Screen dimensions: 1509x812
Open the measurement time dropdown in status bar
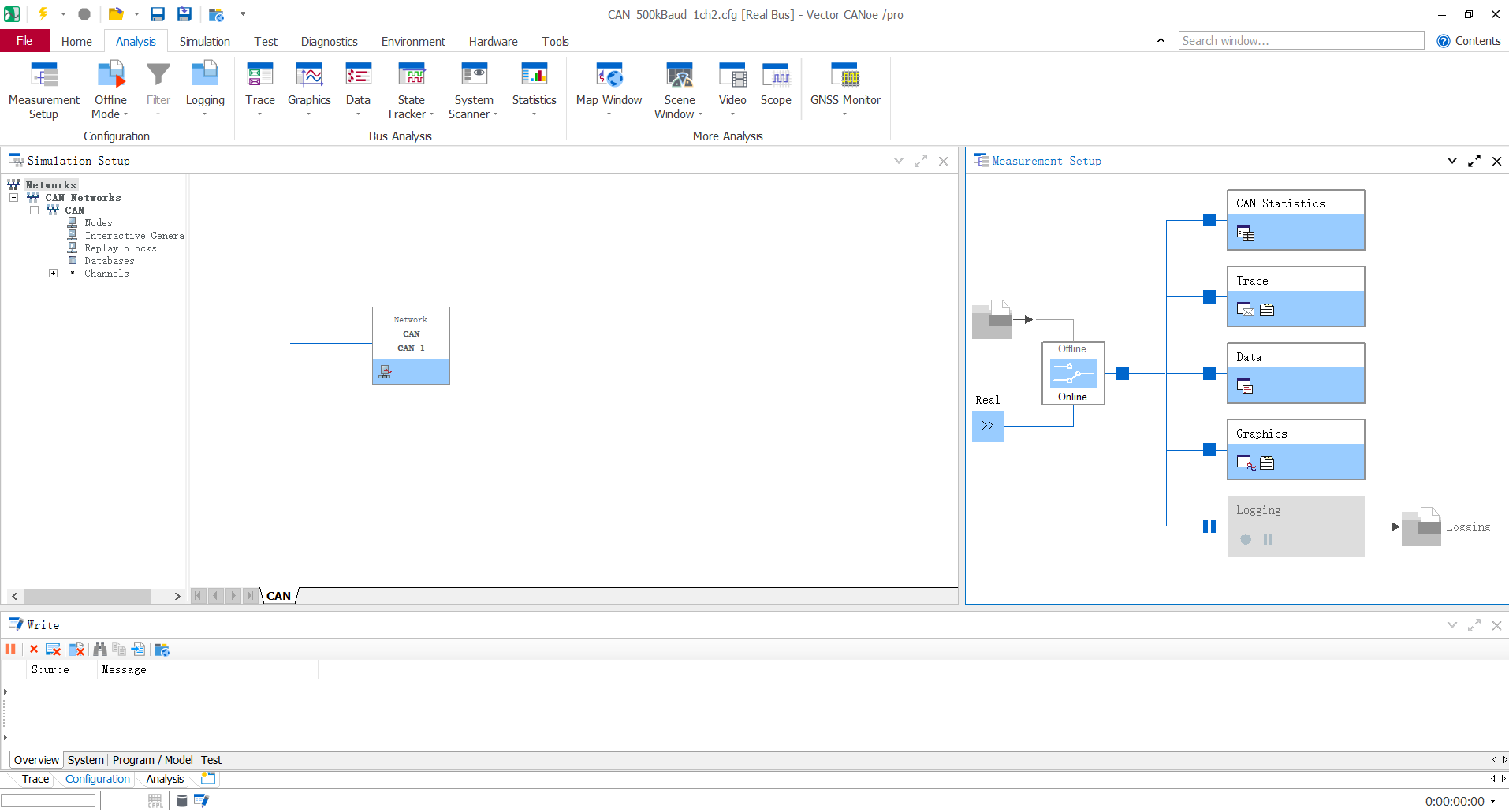pyautogui.click(x=1492, y=801)
